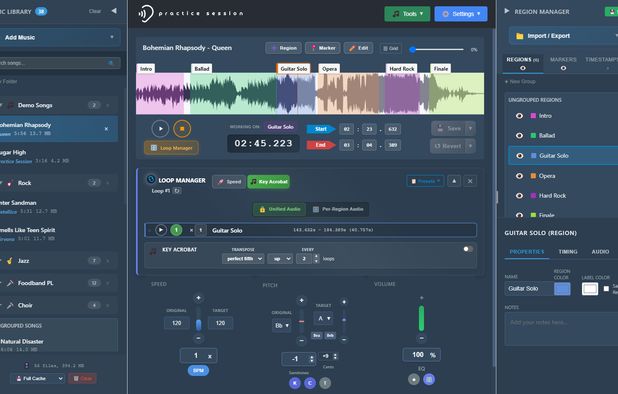Select the Opera region label on waveform
The height and width of the screenshot is (394, 618).
click(329, 69)
